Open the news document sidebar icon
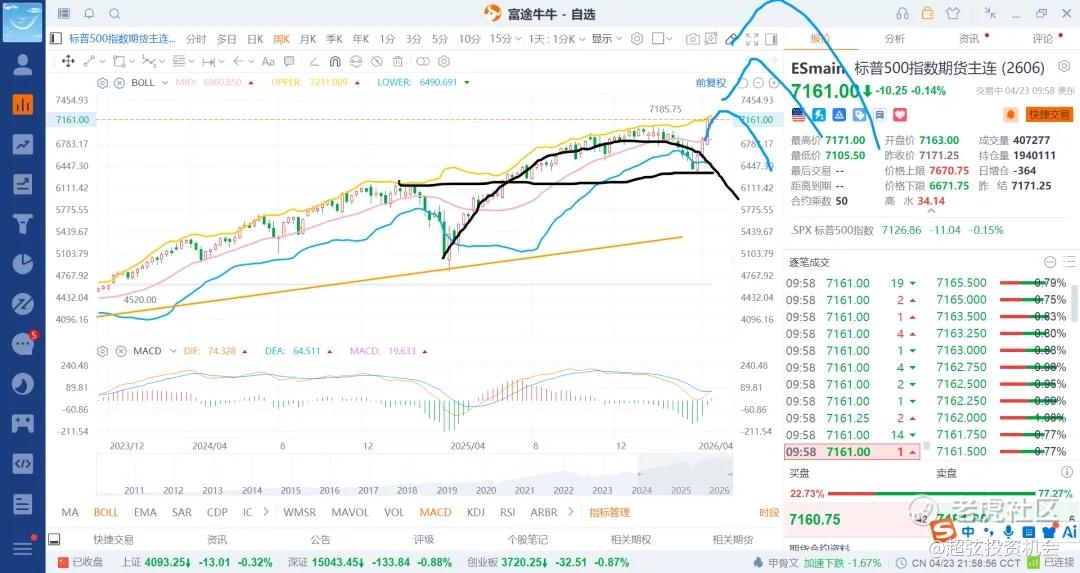The height and width of the screenshot is (573, 1080). click(x=23, y=503)
